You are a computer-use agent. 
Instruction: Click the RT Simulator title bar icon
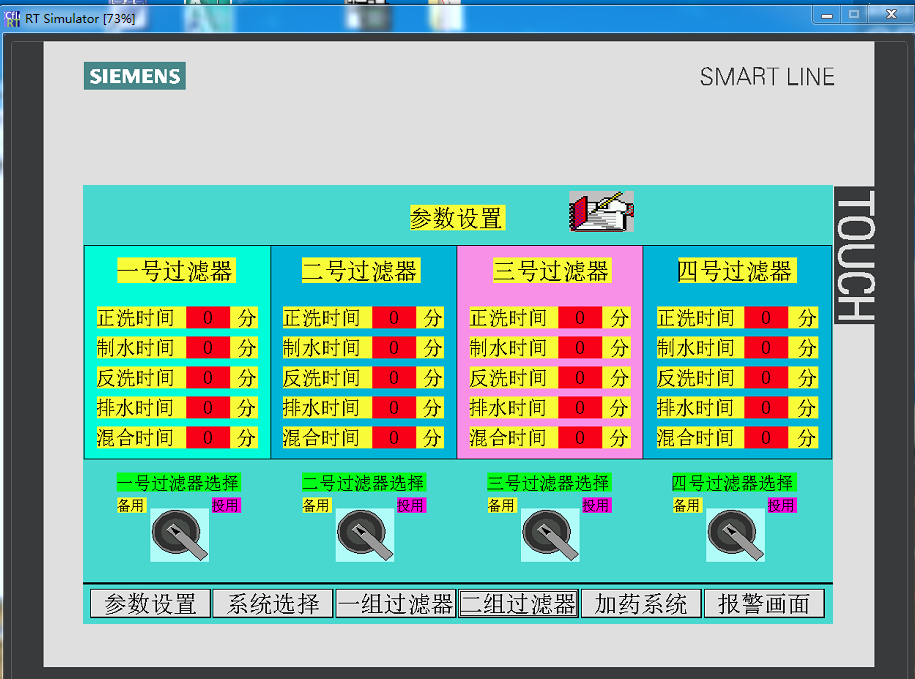coord(12,19)
